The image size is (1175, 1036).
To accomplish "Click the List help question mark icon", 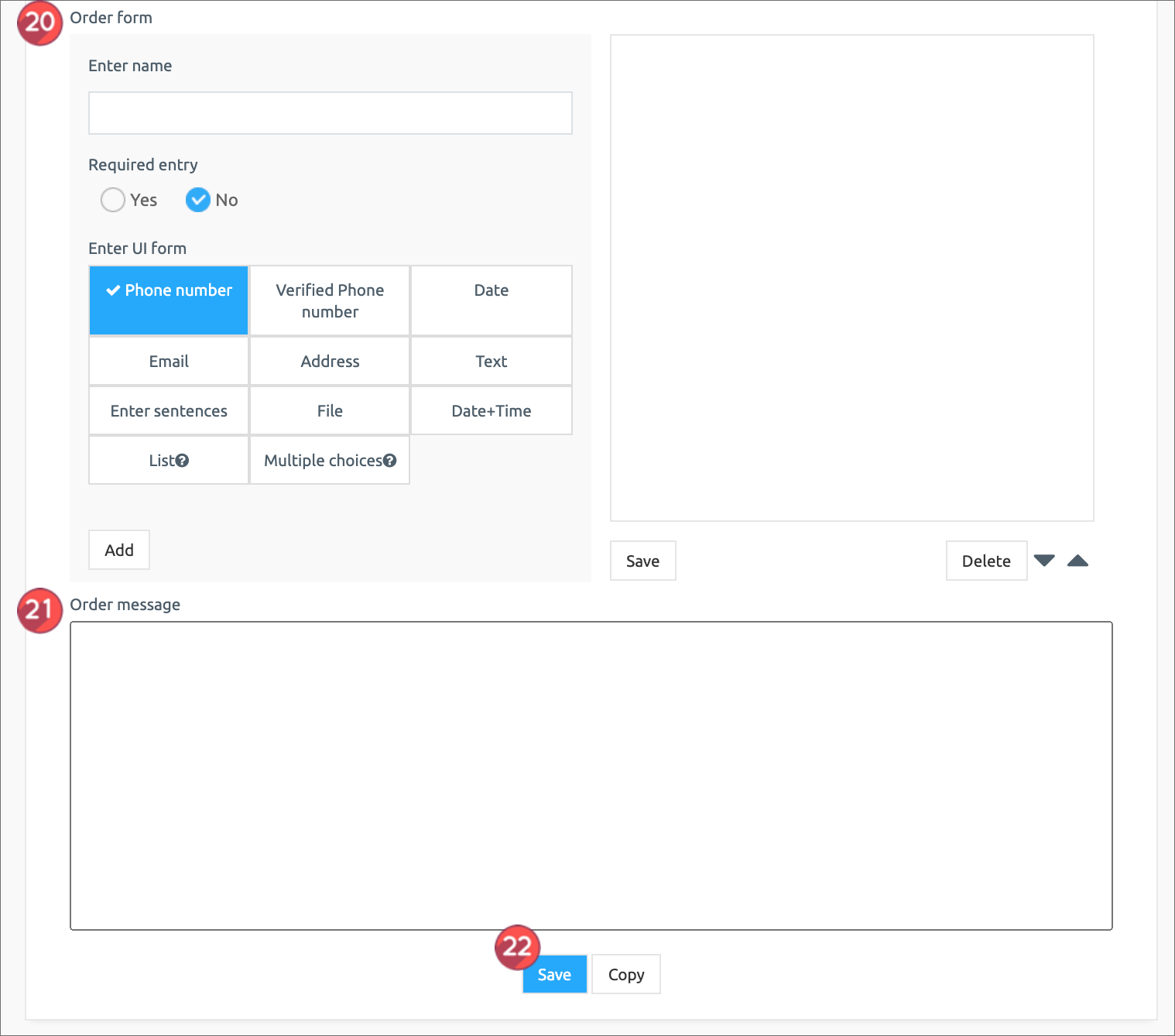I will tap(183, 461).
